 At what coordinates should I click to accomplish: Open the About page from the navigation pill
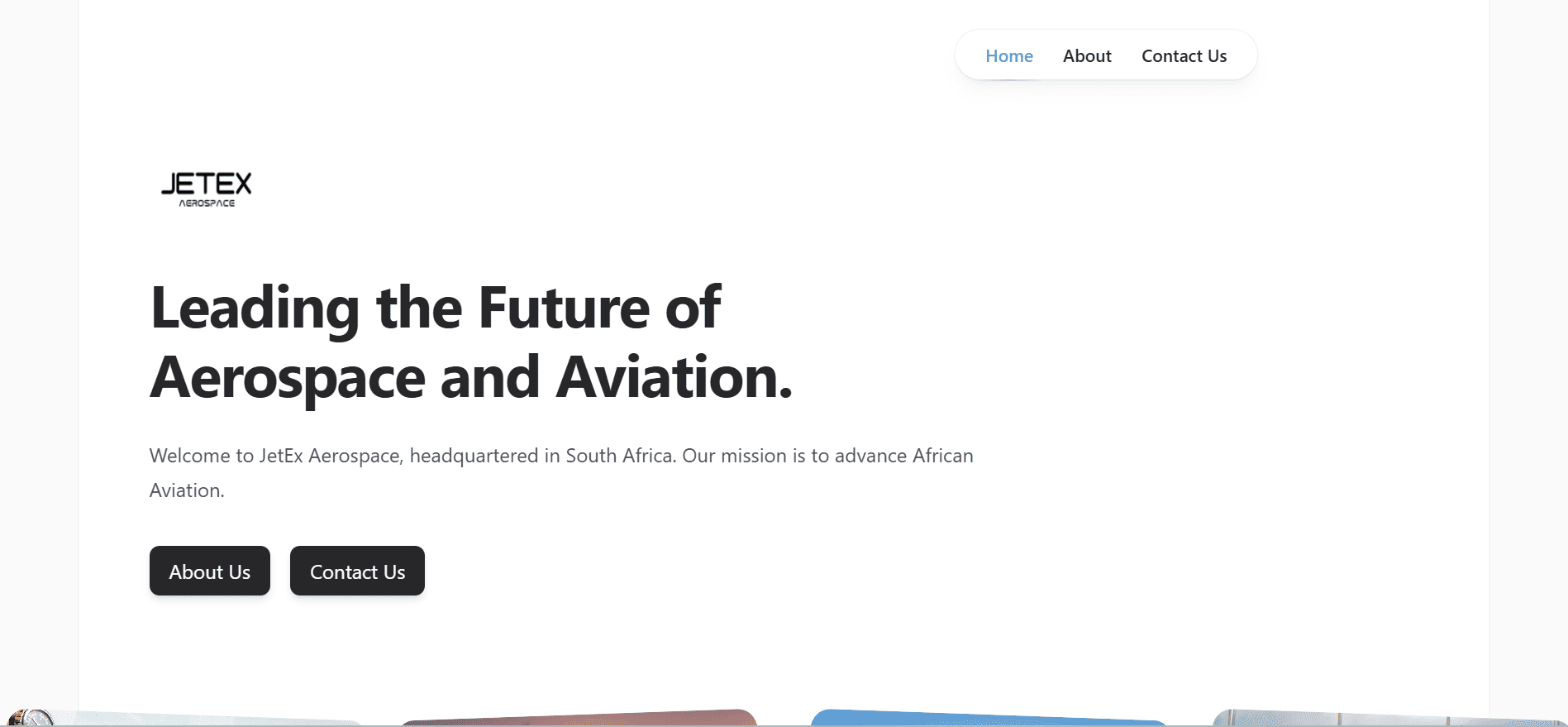(1087, 55)
